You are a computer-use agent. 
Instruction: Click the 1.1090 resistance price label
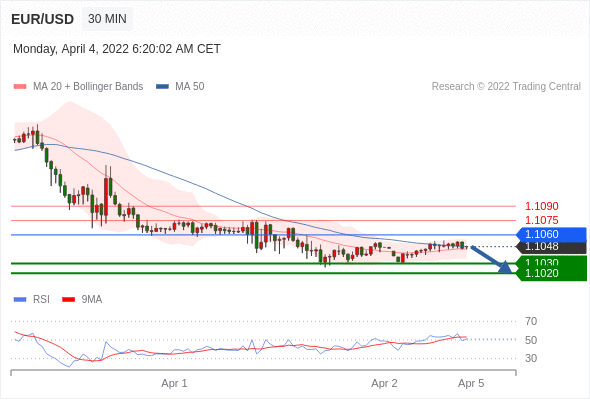coord(541,206)
